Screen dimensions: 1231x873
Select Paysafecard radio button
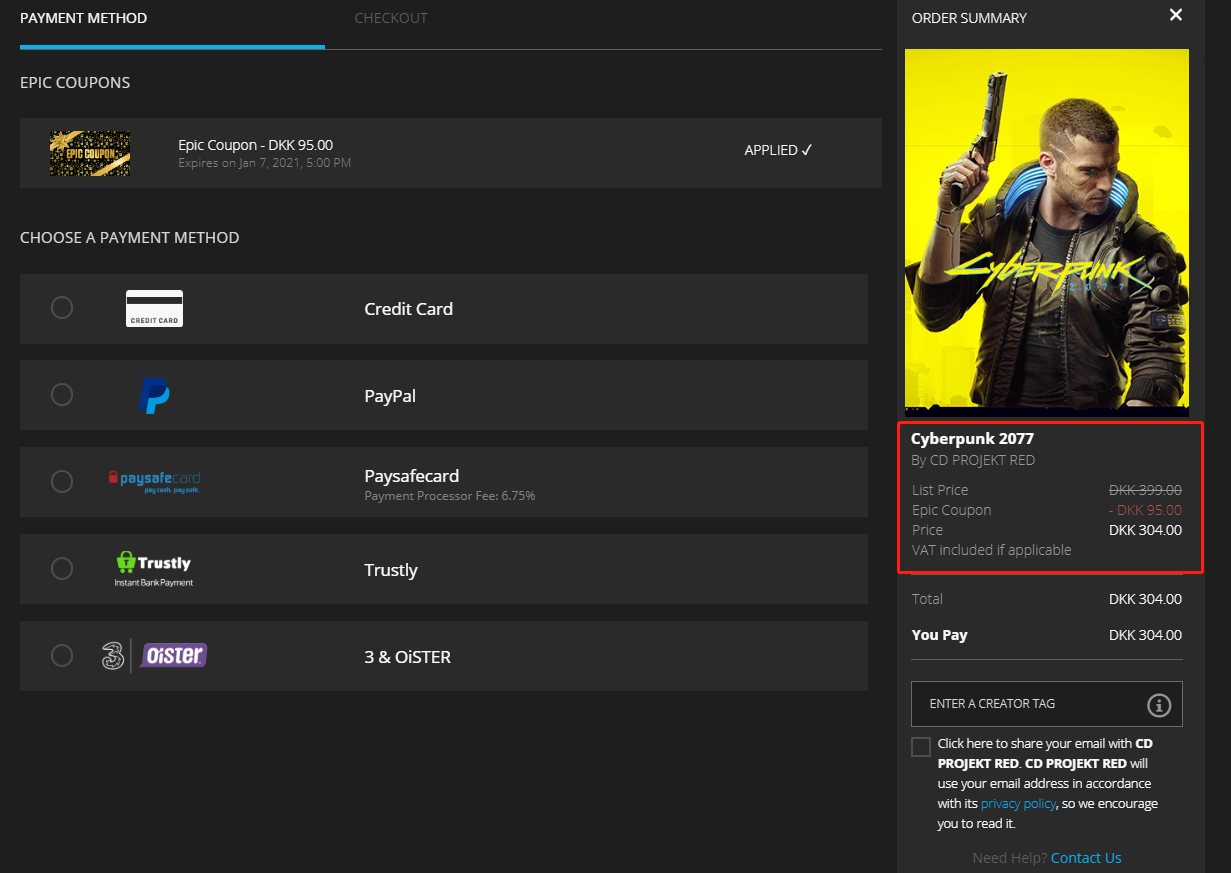tap(62, 482)
